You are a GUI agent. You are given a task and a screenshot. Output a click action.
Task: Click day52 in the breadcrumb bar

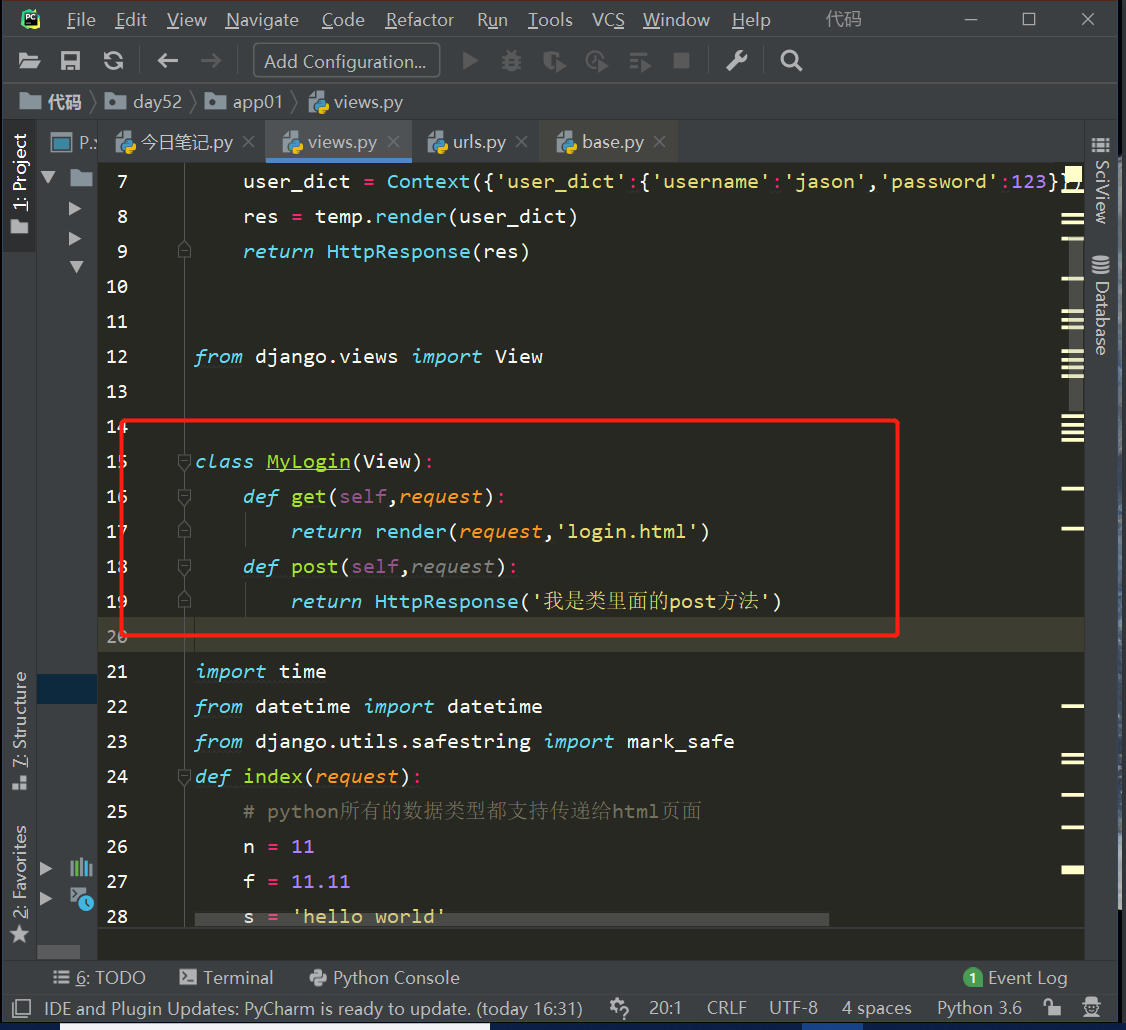click(144, 102)
